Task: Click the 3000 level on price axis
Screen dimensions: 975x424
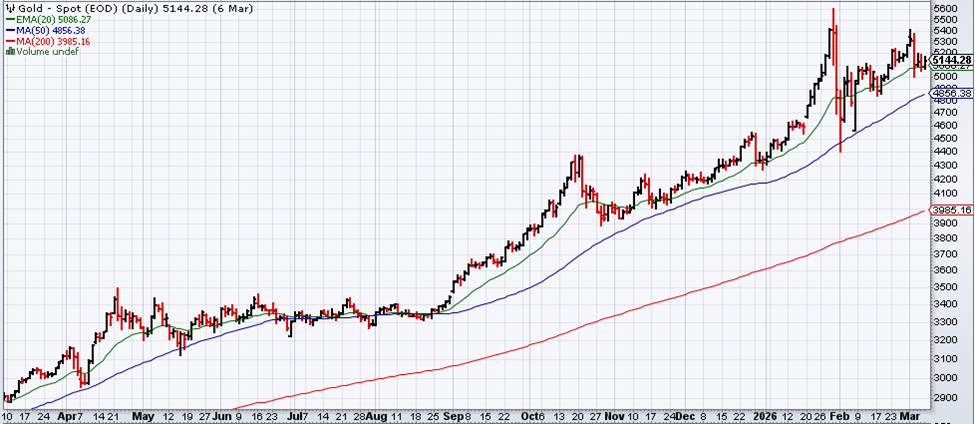Action: coord(945,377)
